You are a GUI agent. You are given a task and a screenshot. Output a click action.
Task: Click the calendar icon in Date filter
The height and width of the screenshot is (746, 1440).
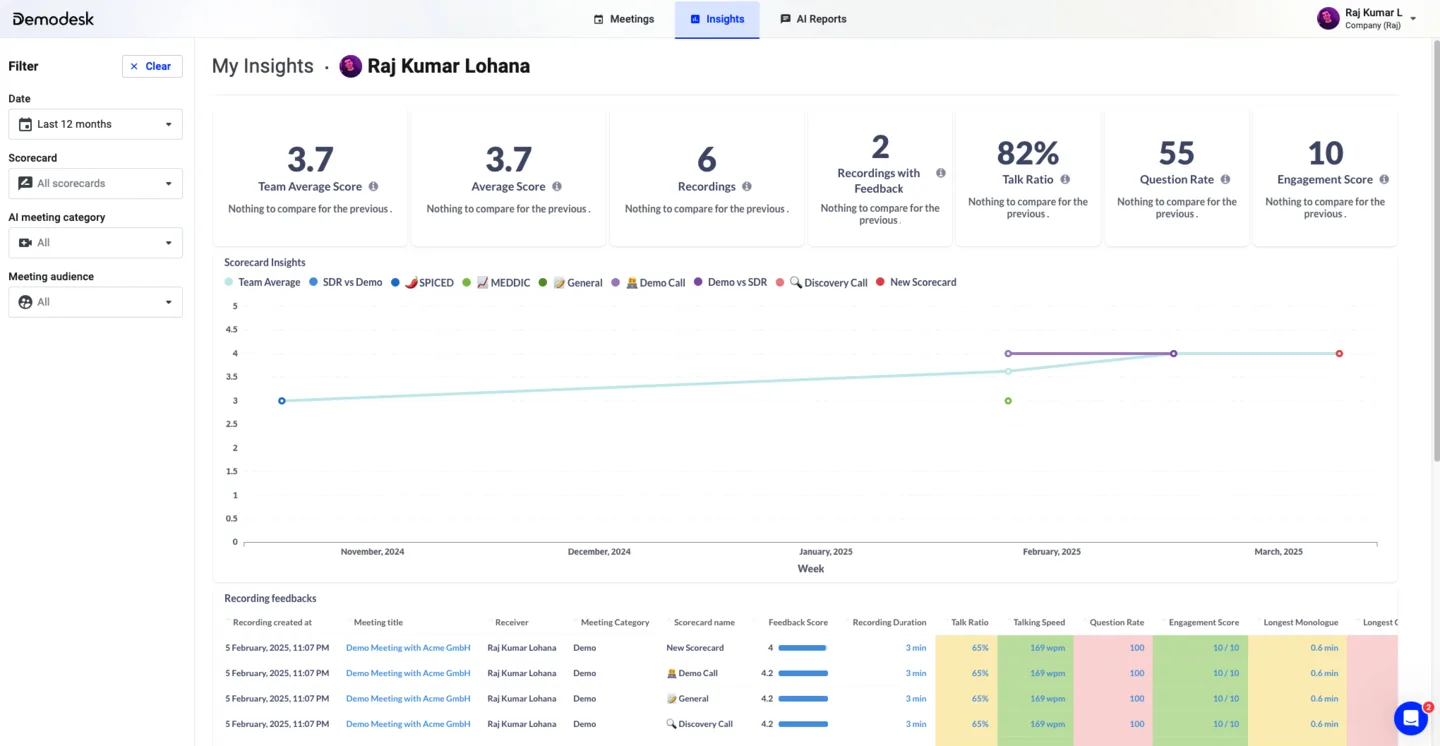tap(25, 124)
